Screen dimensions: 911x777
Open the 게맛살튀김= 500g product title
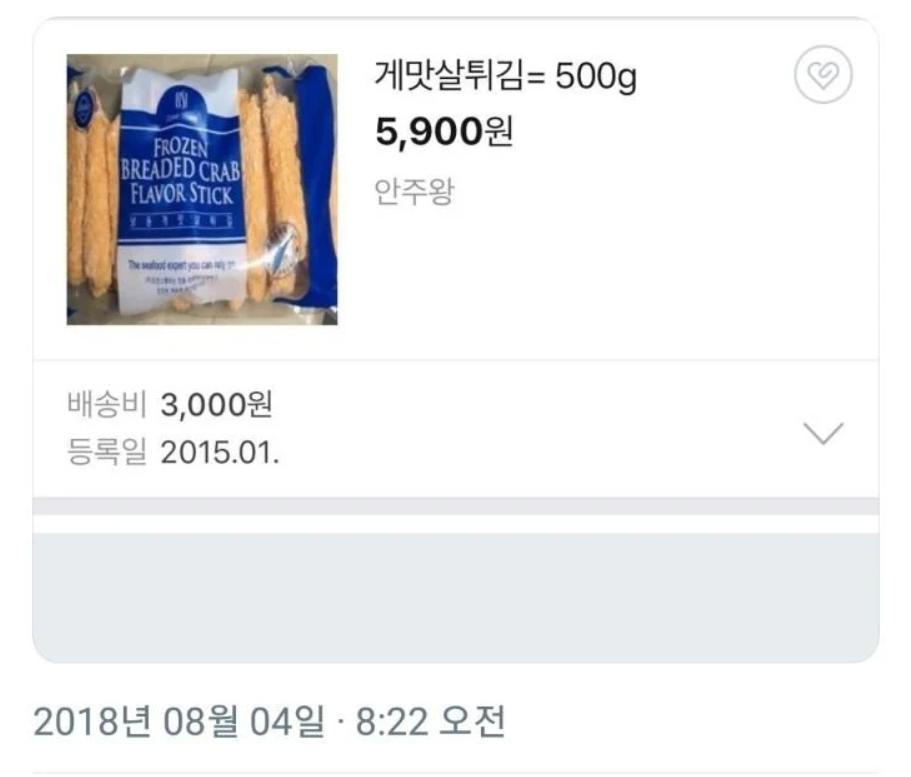(505, 76)
